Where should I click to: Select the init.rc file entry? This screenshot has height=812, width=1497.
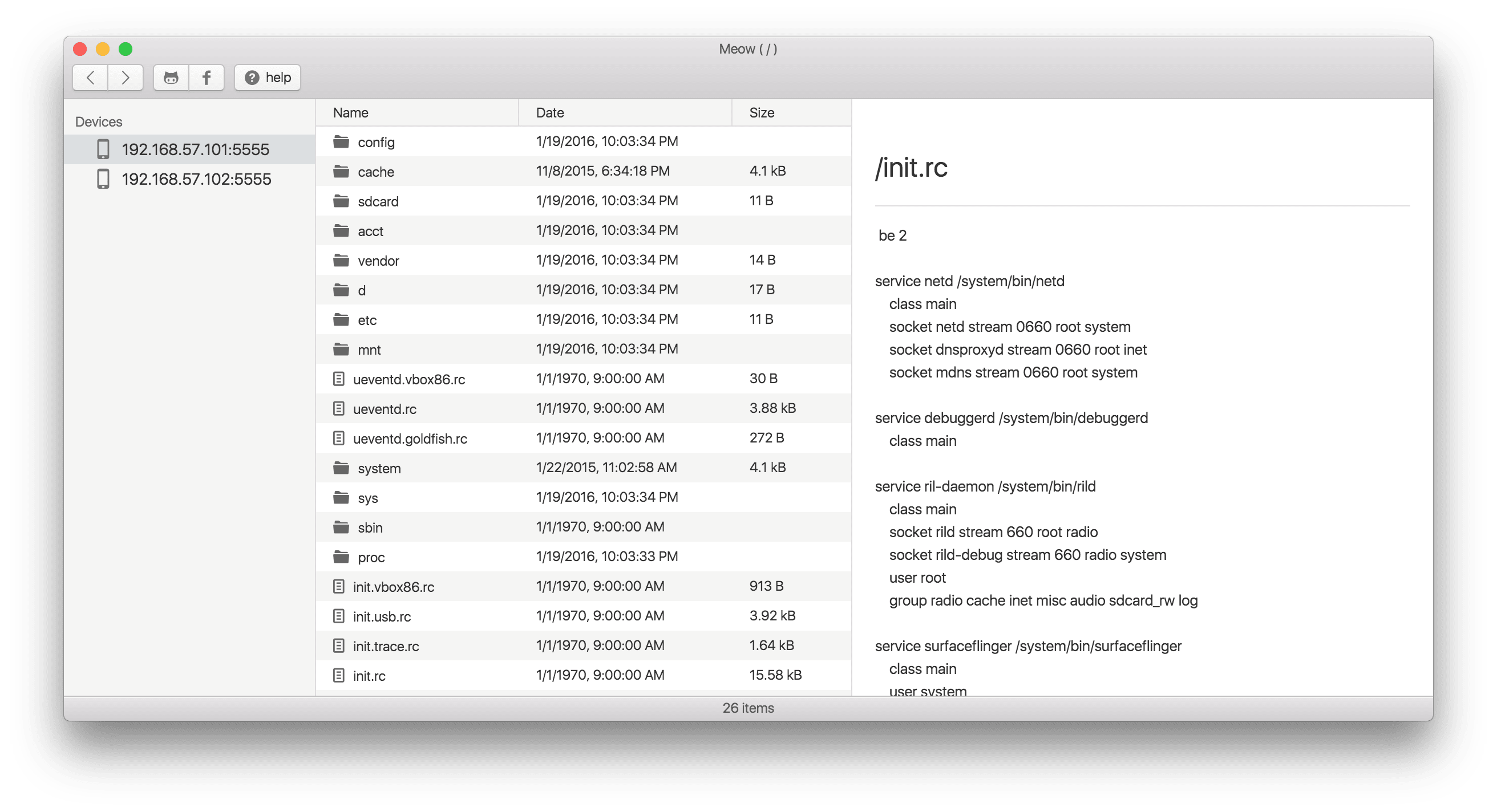pyautogui.click(x=370, y=675)
